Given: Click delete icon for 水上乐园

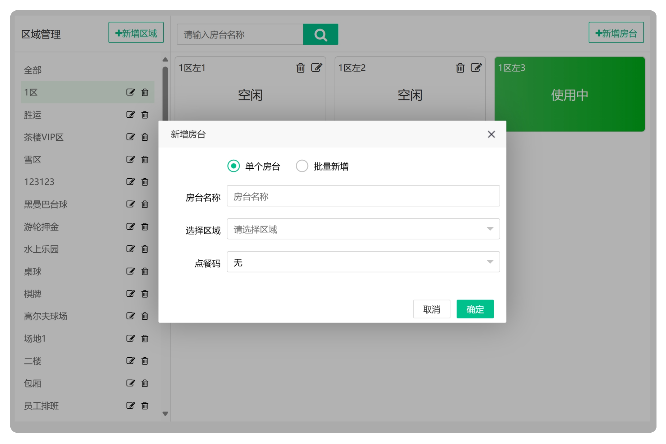Looking at the screenshot, I should [144, 249].
